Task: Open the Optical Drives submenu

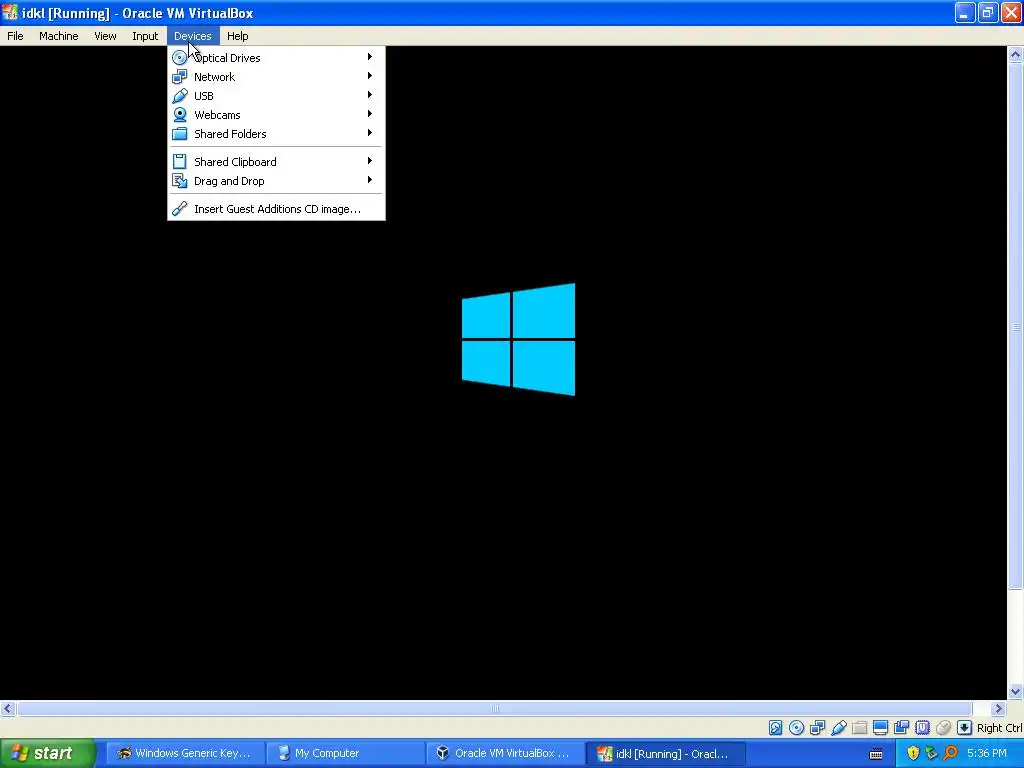Action: (276, 57)
